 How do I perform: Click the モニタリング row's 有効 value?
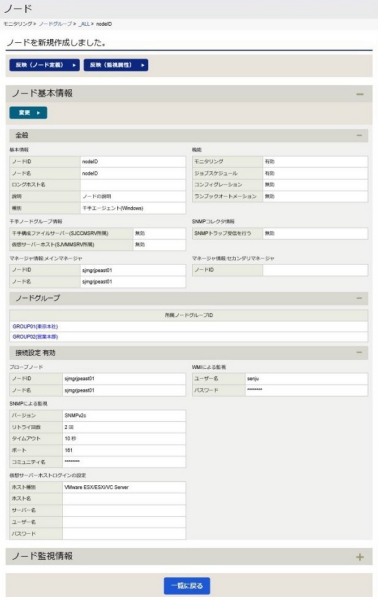[x=269, y=162]
